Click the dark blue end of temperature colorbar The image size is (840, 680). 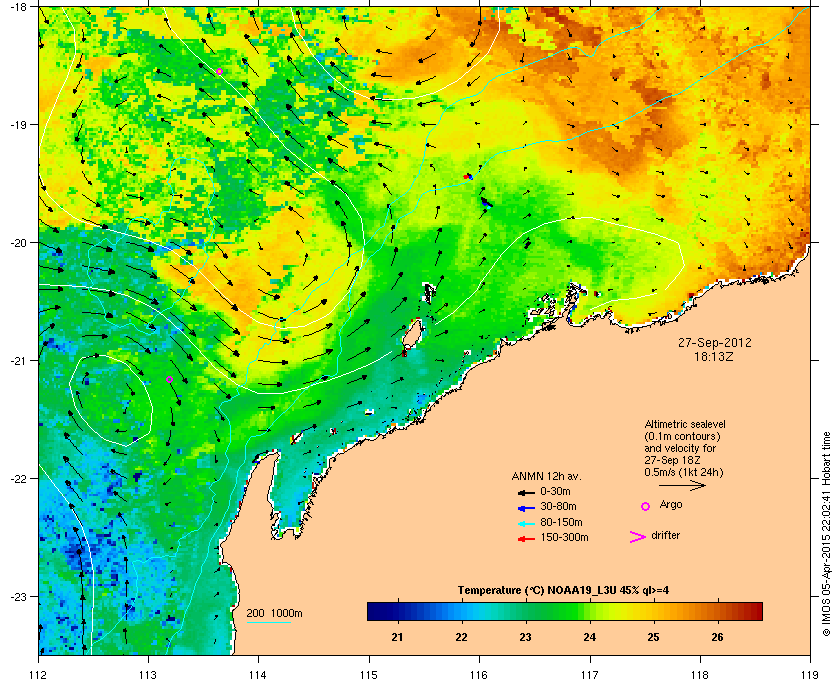376,611
